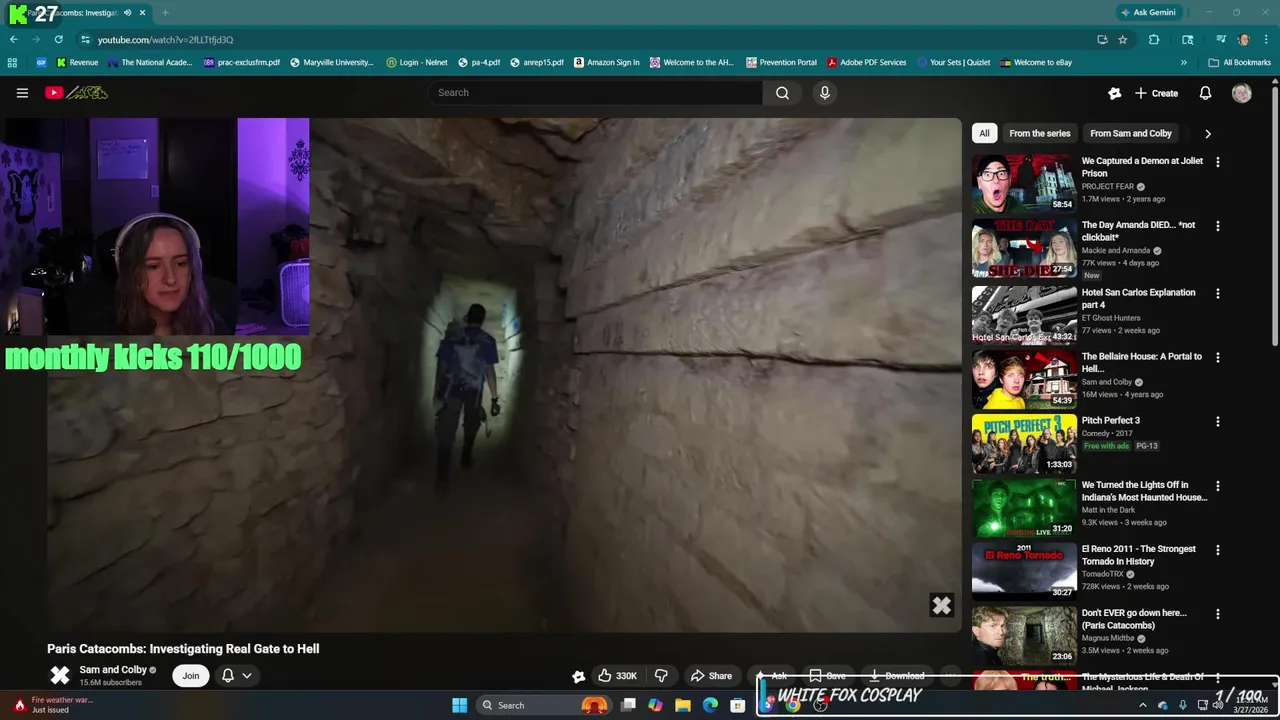Open the YouTube account avatar menu
The height and width of the screenshot is (720, 1280).
tap(1242, 93)
